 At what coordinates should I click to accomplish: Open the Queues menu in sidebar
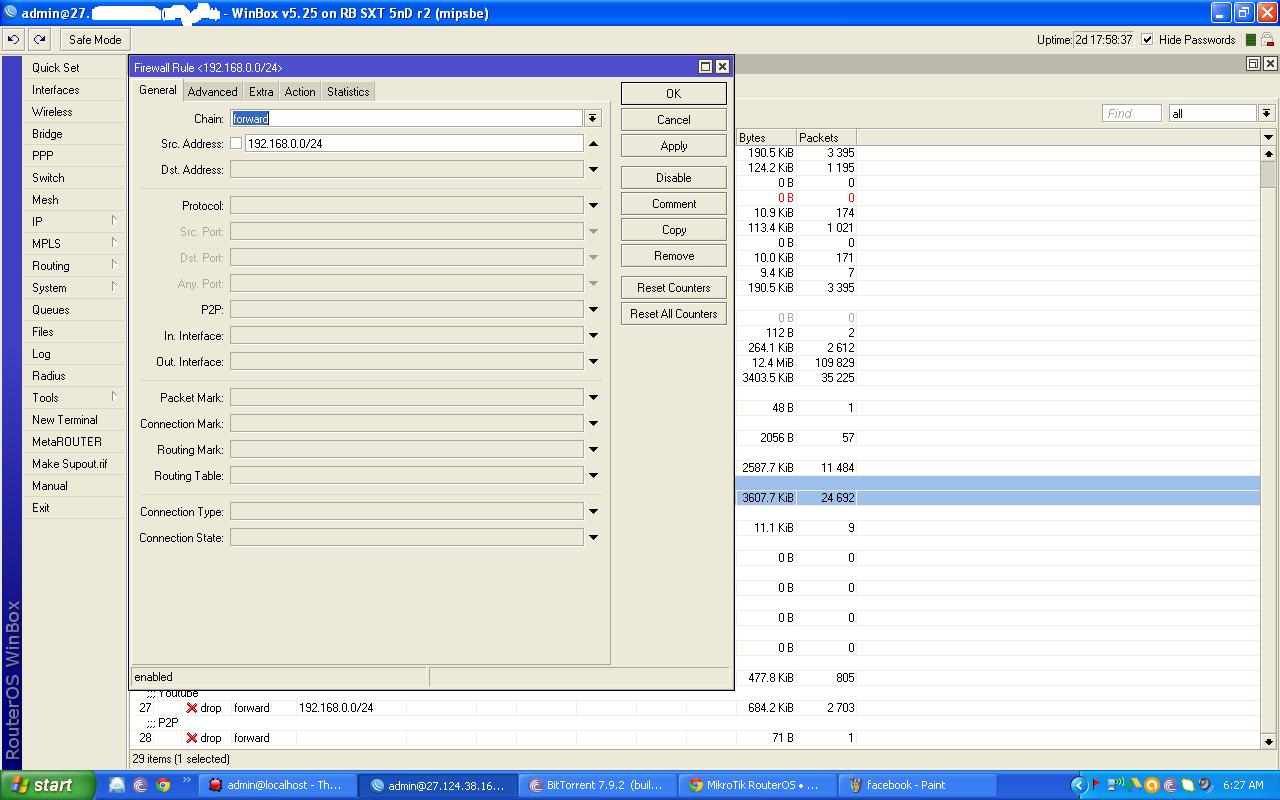50,310
